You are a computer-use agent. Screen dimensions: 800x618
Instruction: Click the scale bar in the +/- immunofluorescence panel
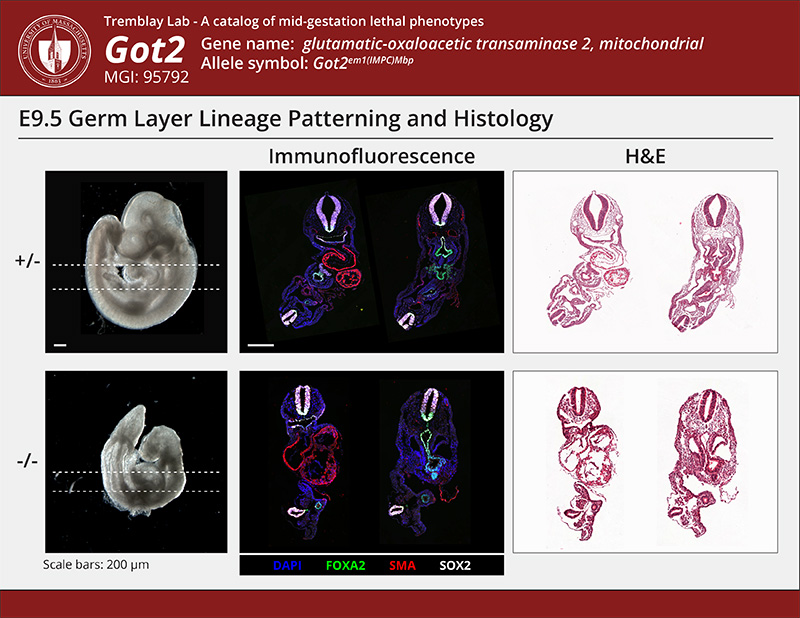point(261,344)
